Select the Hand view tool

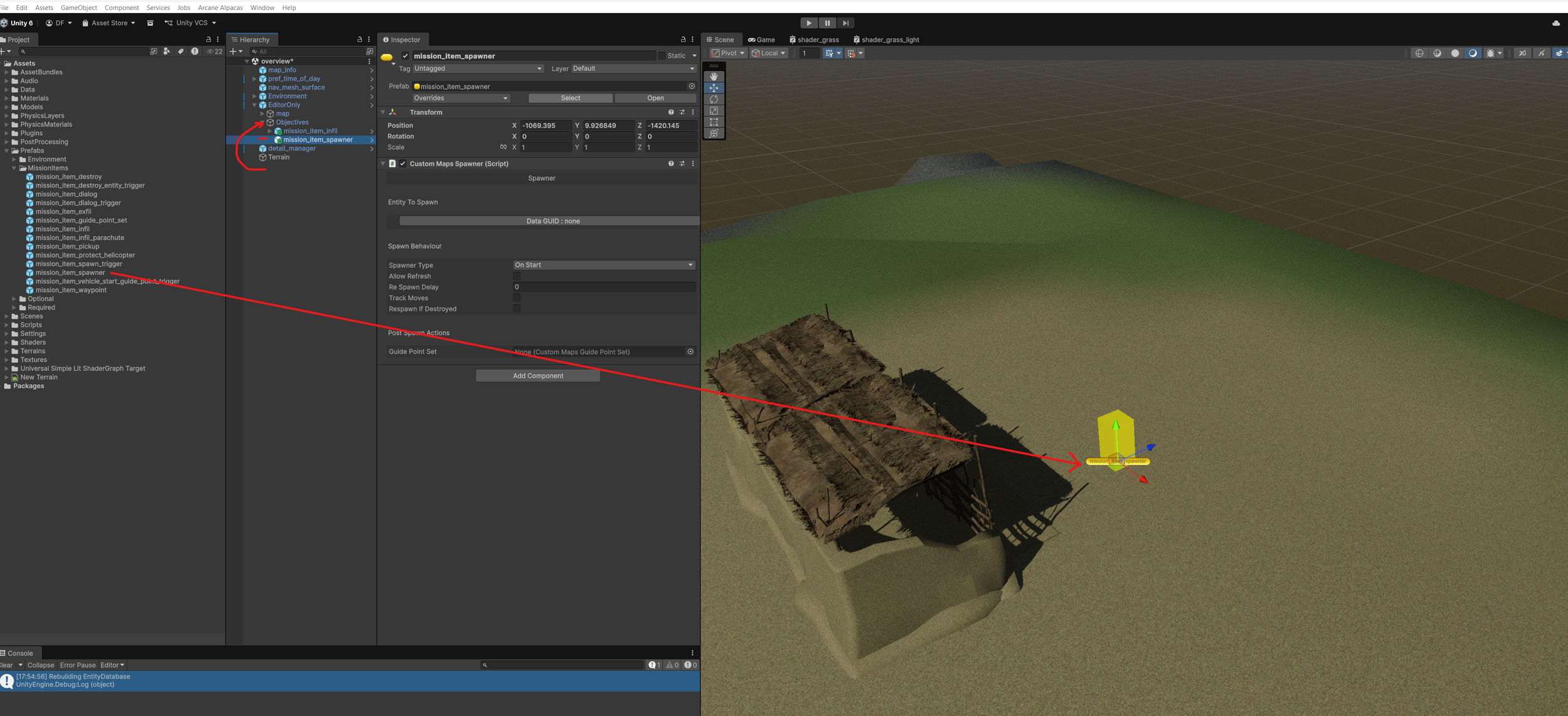[714, 77]
